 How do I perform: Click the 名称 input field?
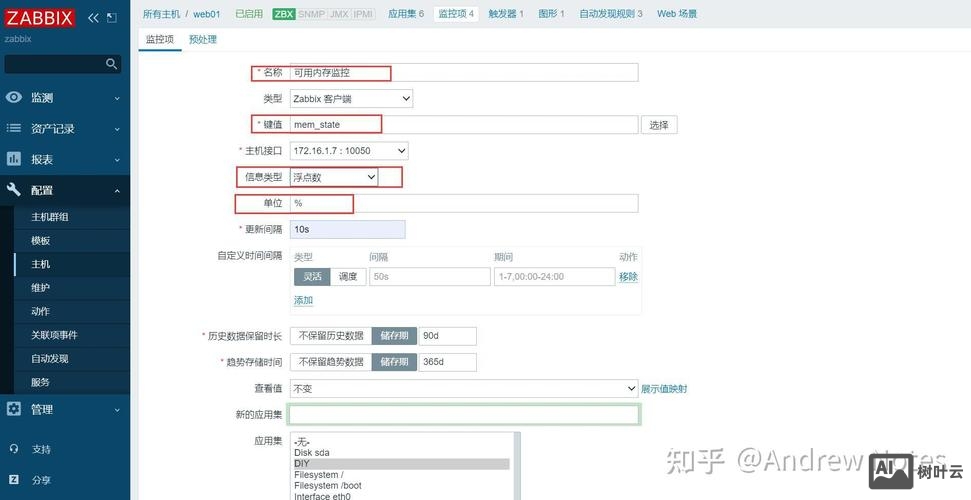[x=464, y=72]
